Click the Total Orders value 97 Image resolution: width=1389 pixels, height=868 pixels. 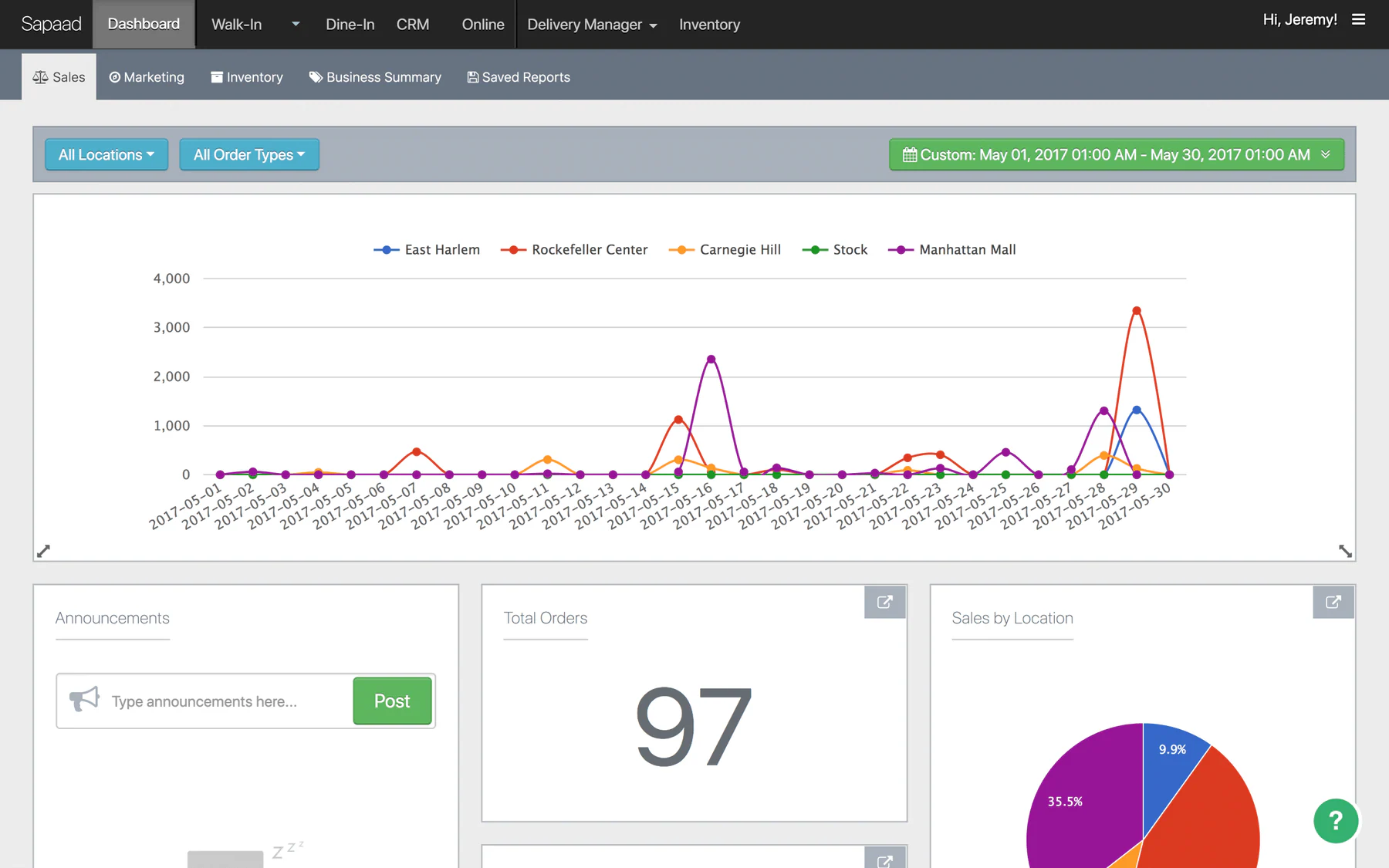pos(694,728)
